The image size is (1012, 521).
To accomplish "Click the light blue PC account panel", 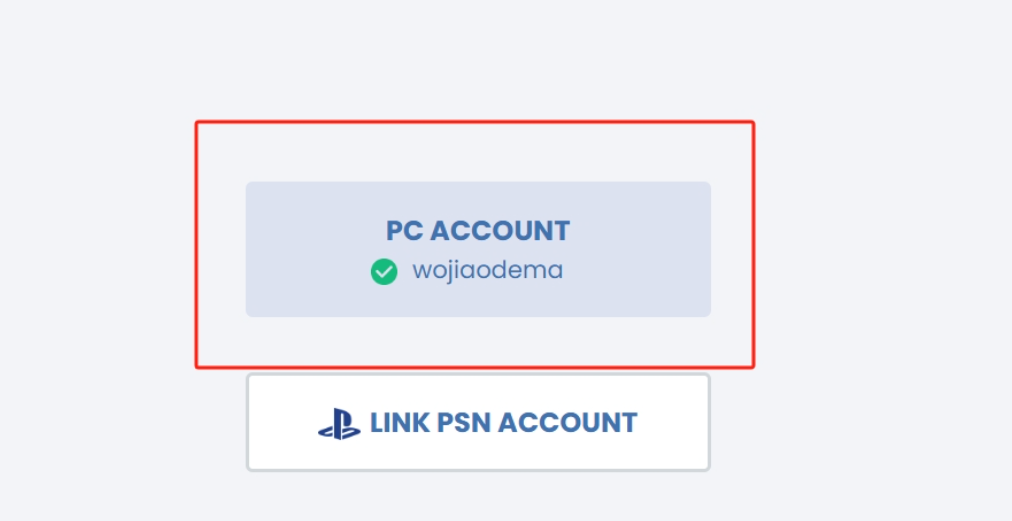I will click(x=478, y=249).
